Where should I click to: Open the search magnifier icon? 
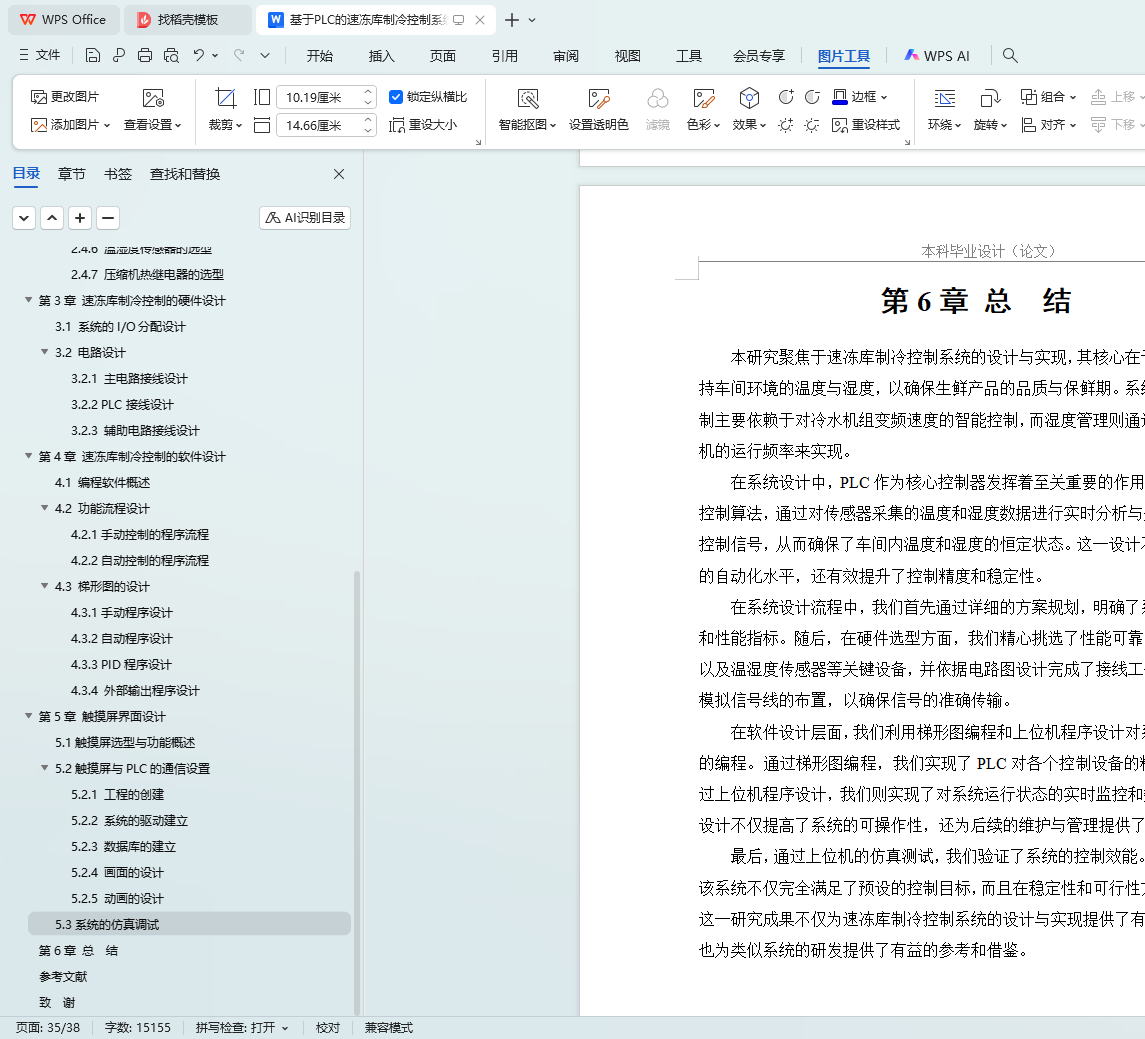[1010, 55]
